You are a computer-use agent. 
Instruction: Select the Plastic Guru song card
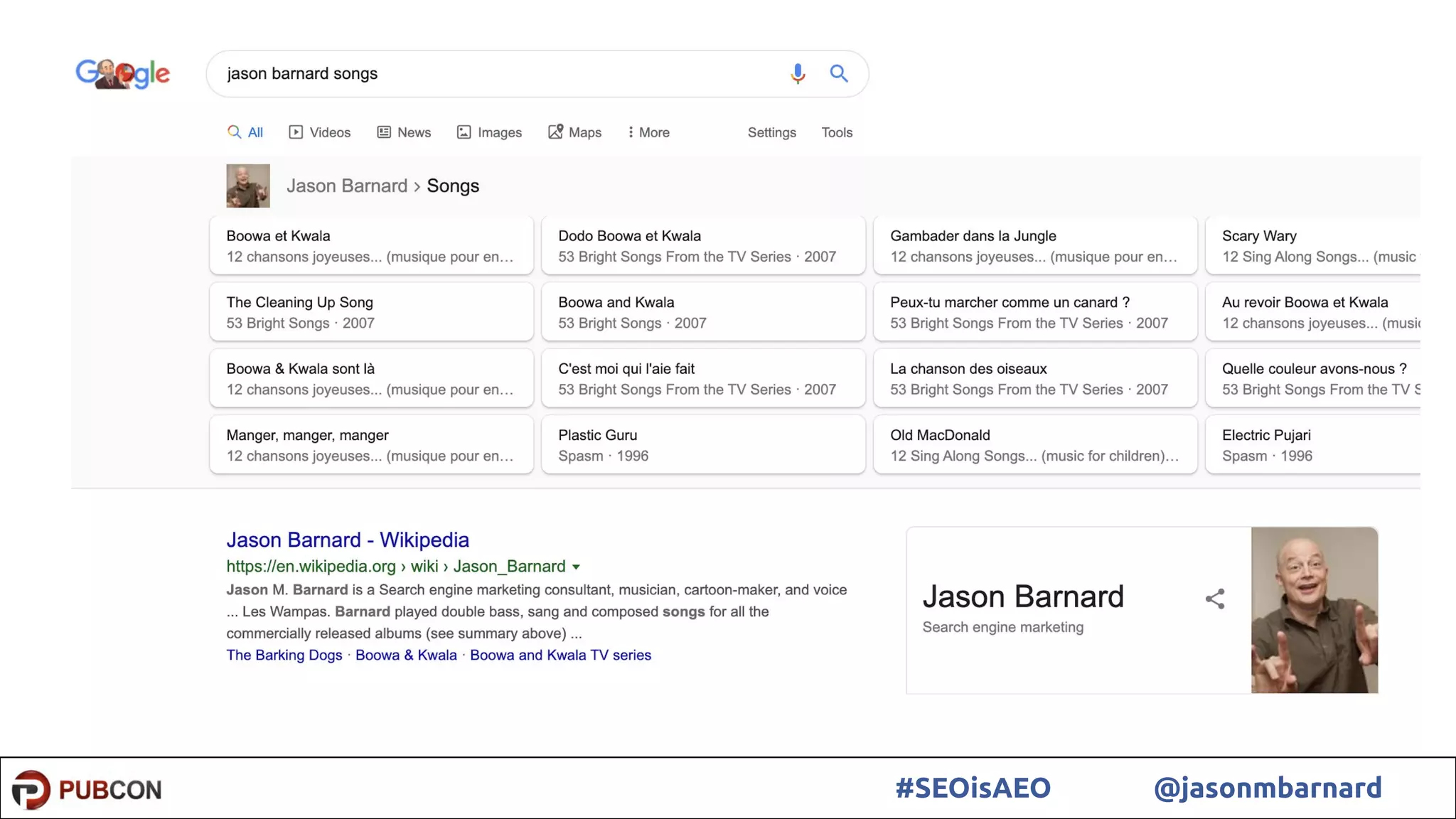click(x=702, y=444)
